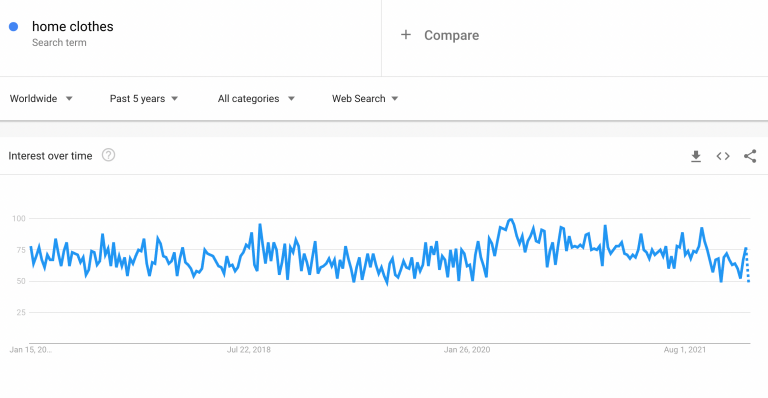Share the interest over time chart
The image size is (768, 398).
(x=750, y=156)
